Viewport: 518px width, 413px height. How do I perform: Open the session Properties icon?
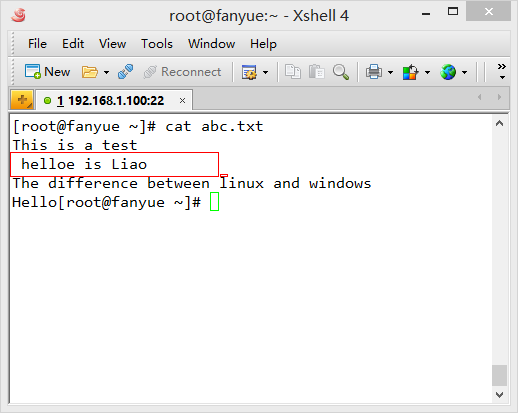coord(249,72)
